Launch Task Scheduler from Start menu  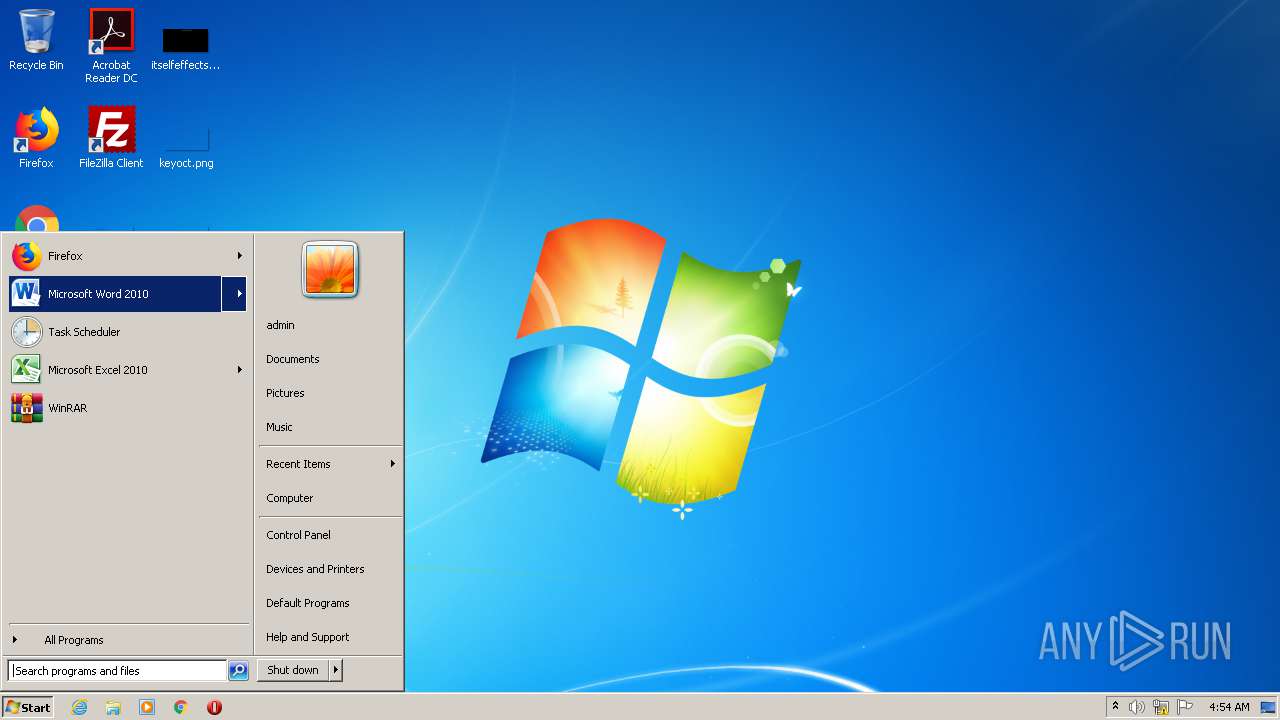127,332
